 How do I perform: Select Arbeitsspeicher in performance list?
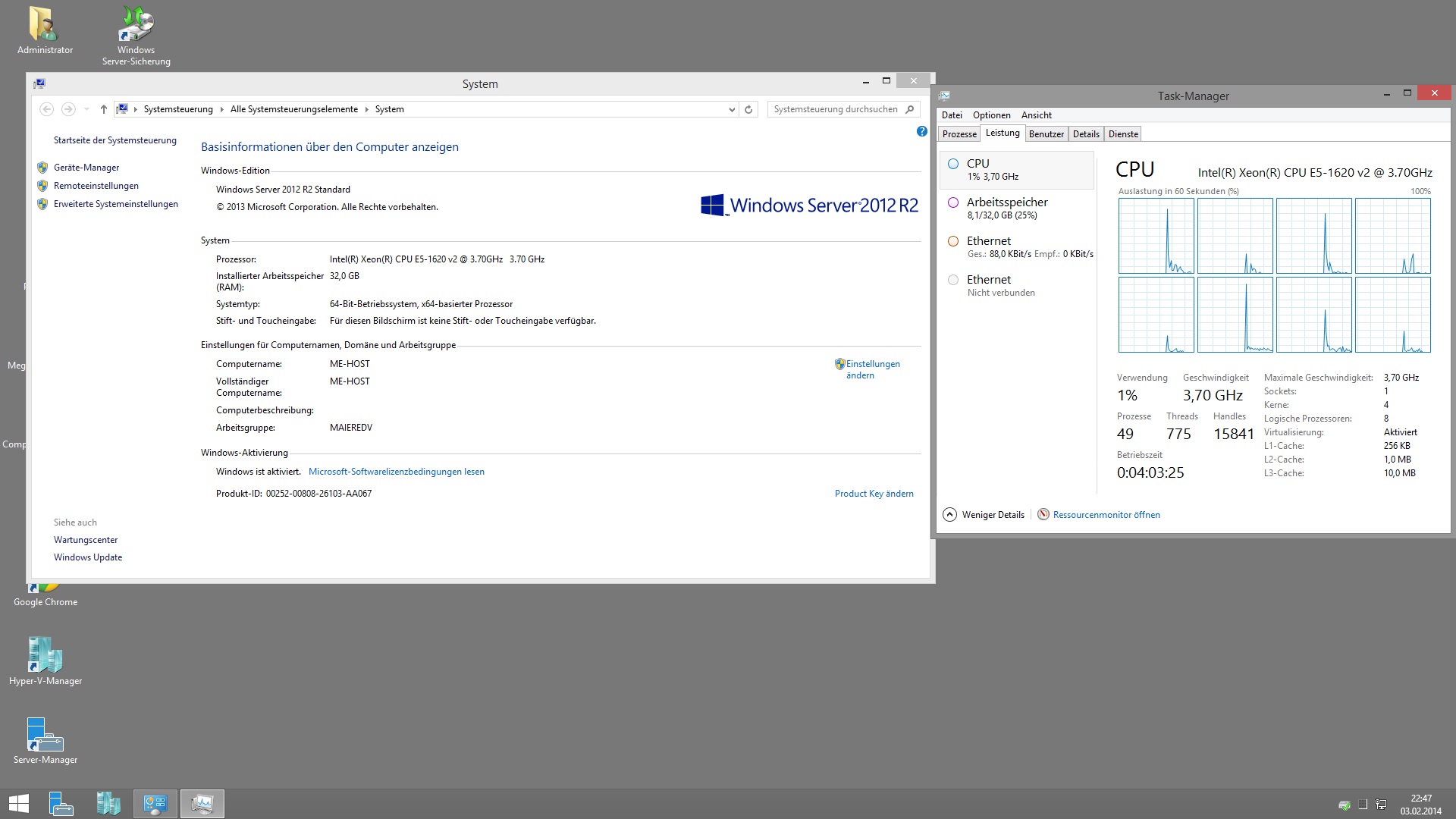1006,202
